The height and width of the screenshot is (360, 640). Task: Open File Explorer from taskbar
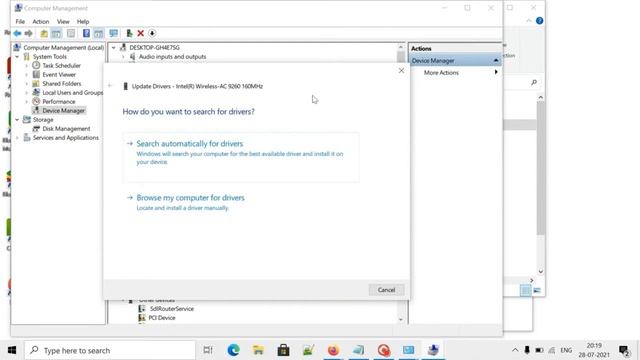pyautogui.click(x=258, y=350)
